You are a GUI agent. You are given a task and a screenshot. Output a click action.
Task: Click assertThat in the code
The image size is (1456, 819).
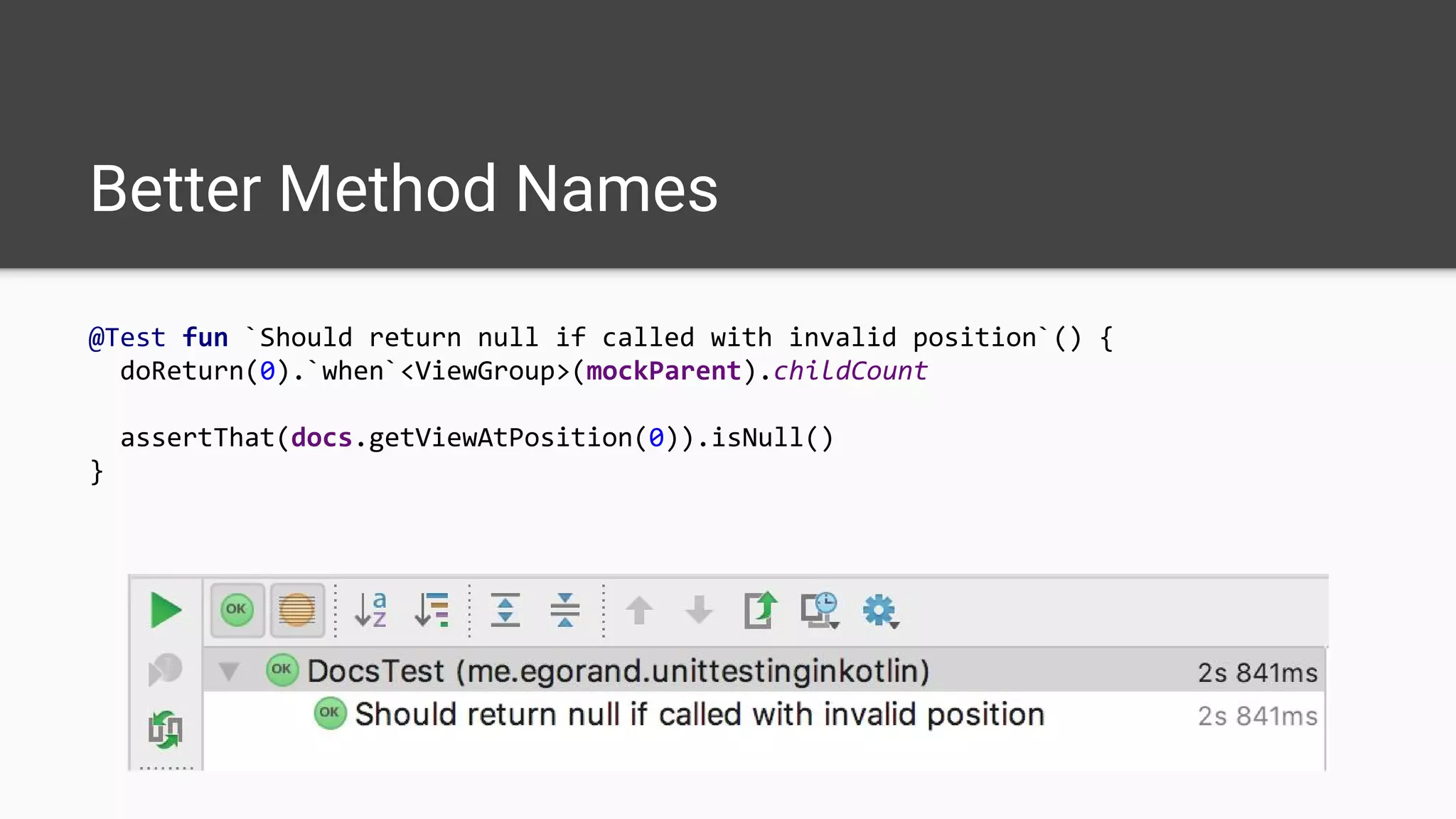(198, 438)
